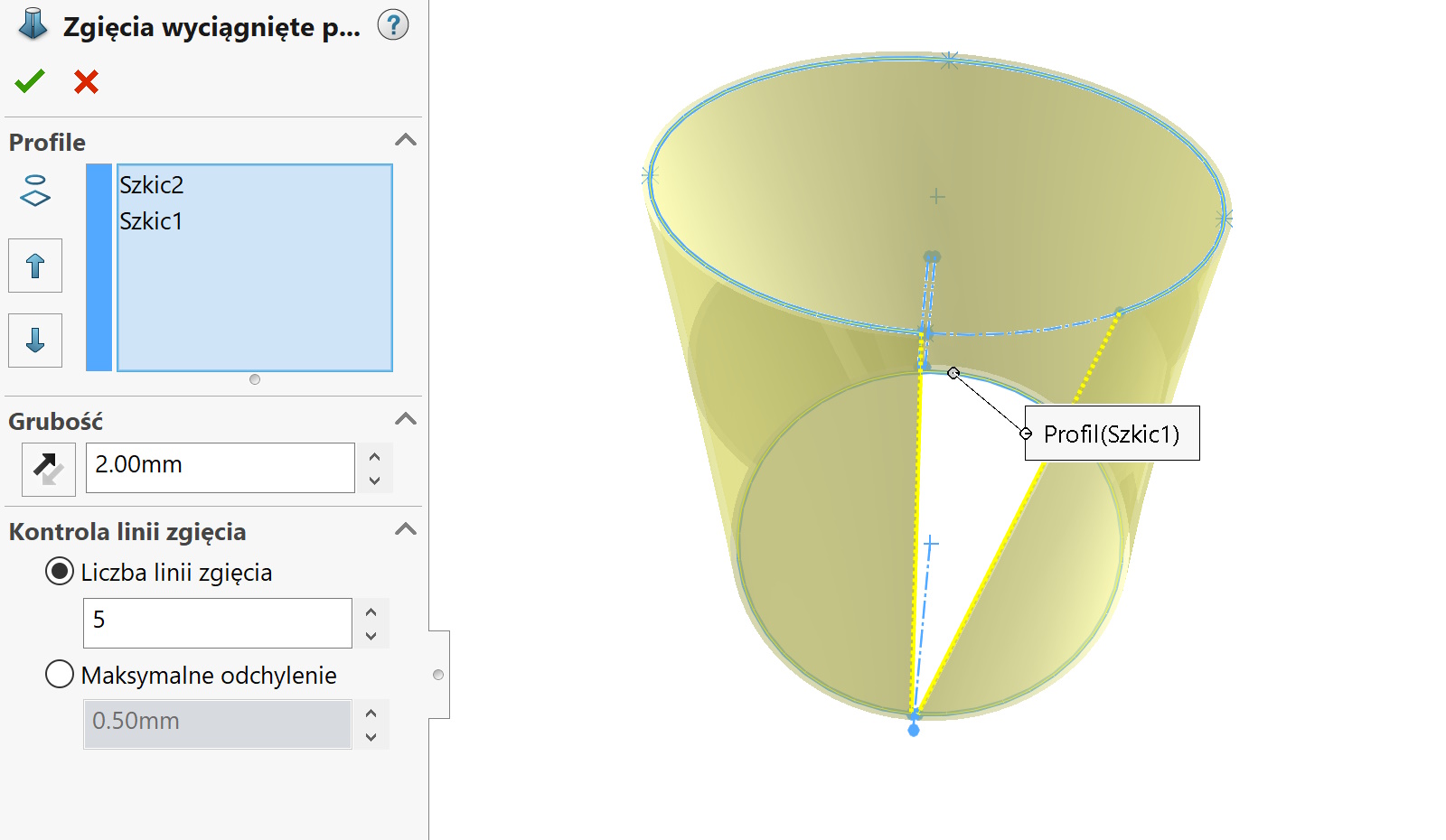The image size is (1446, 840).
Task: Increase the thickness value with up arrow
Action: [x=375, y=456]
